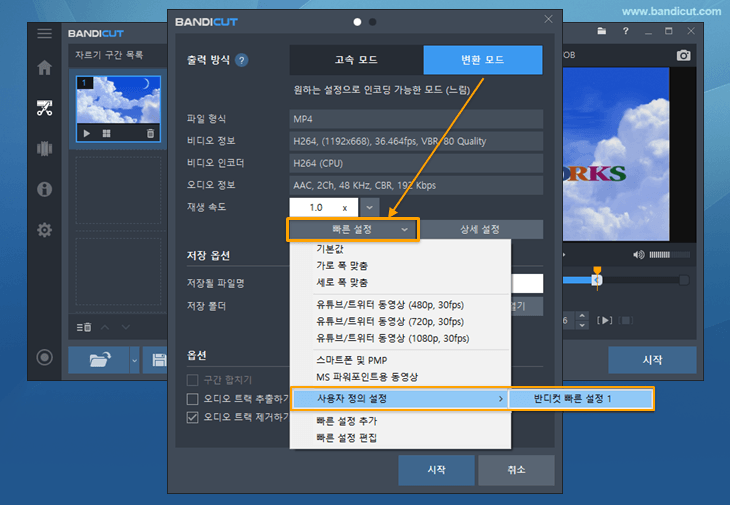730x505 pixels.
Task: Click Start (시작) in the export dialog
Action: pos(437,470)
